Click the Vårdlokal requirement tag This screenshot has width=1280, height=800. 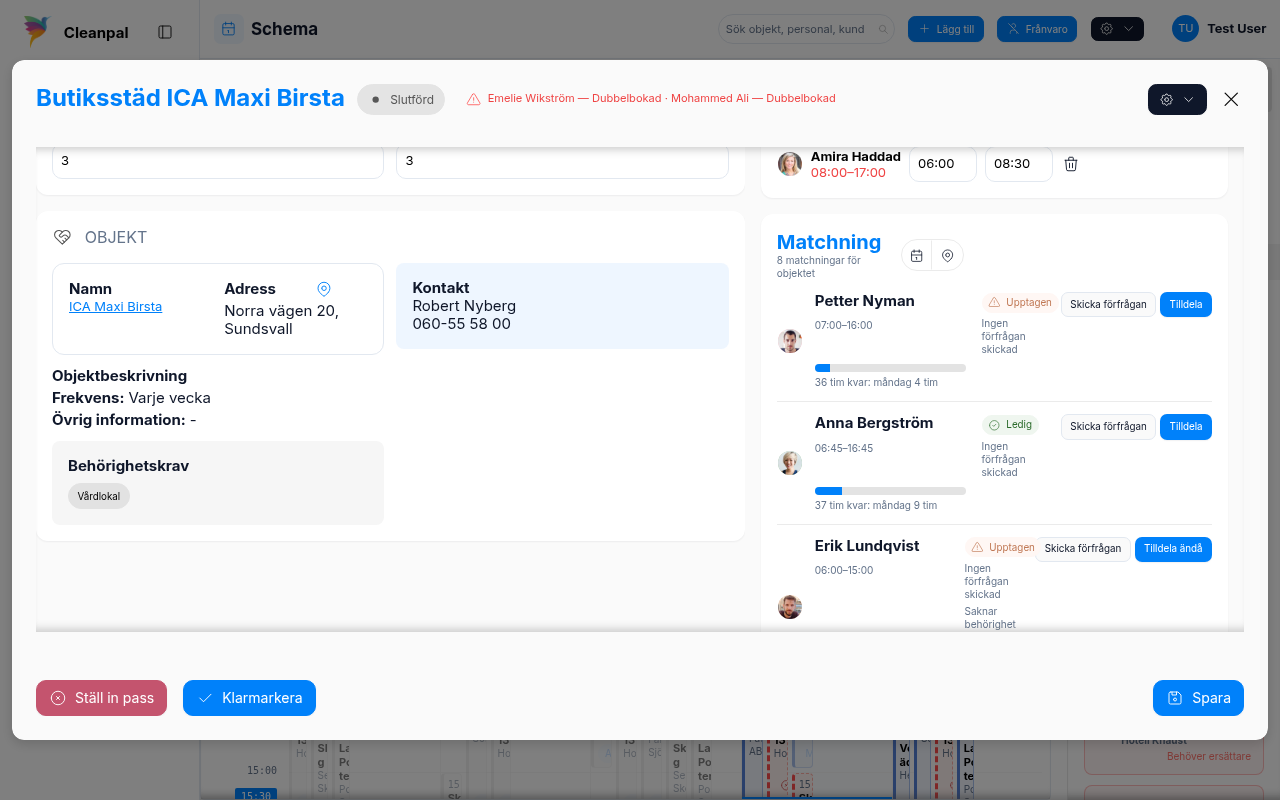pos(99,496)
